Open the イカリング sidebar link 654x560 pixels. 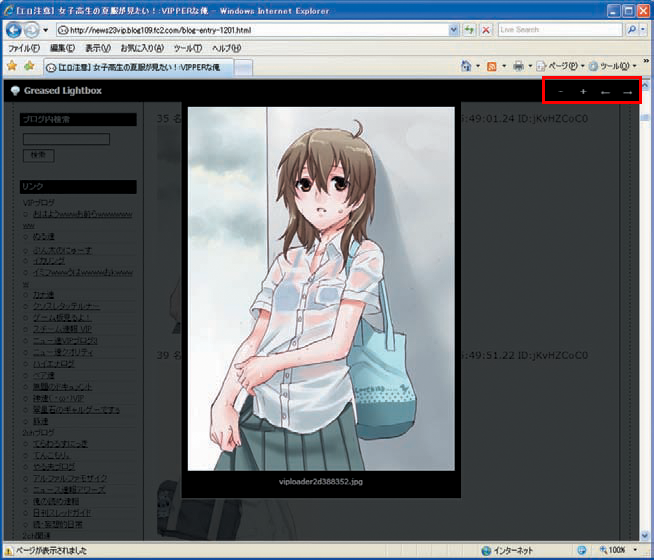(49, 261)
